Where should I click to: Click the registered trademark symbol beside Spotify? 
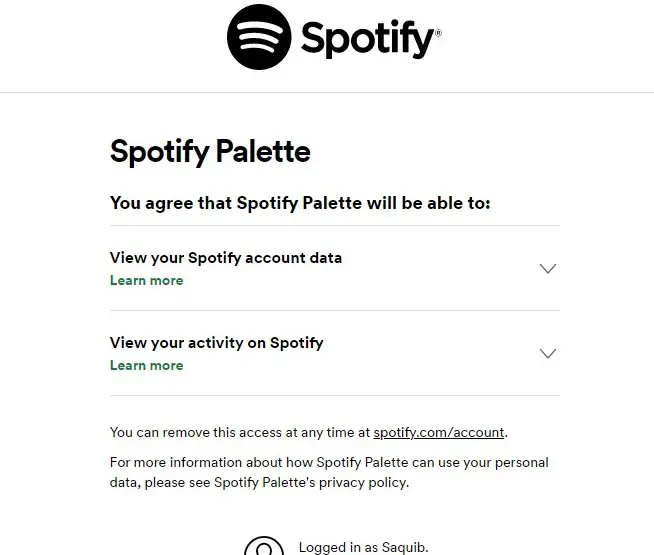(x=438, y=33)
